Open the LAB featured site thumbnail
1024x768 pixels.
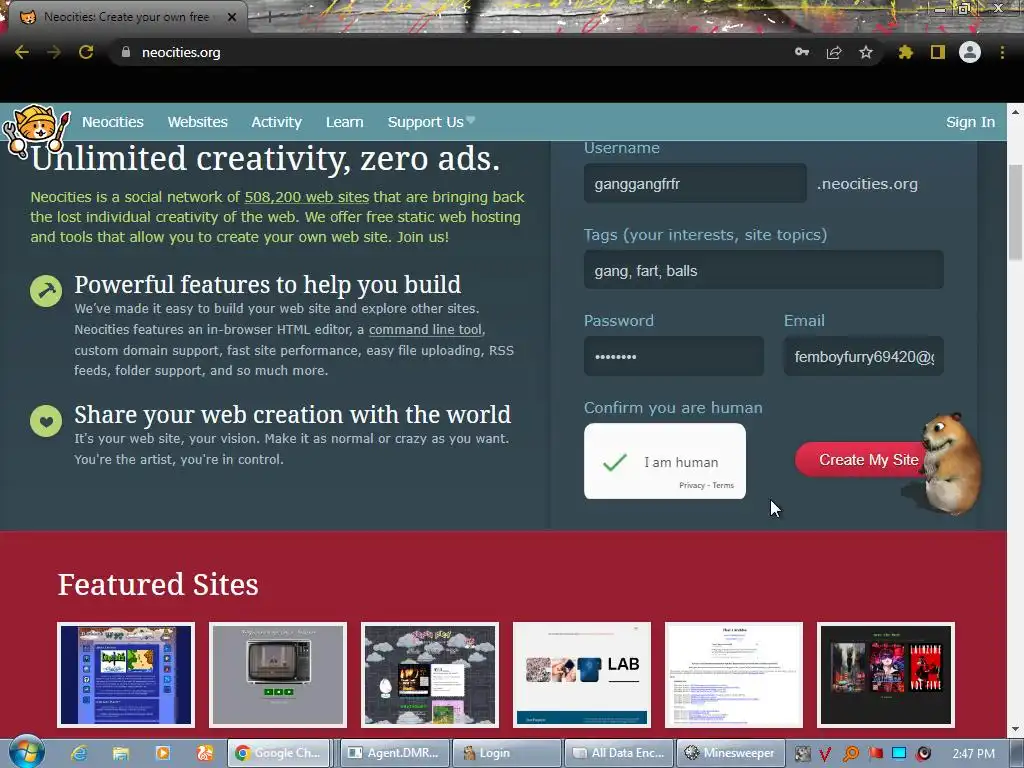(582, 675)
